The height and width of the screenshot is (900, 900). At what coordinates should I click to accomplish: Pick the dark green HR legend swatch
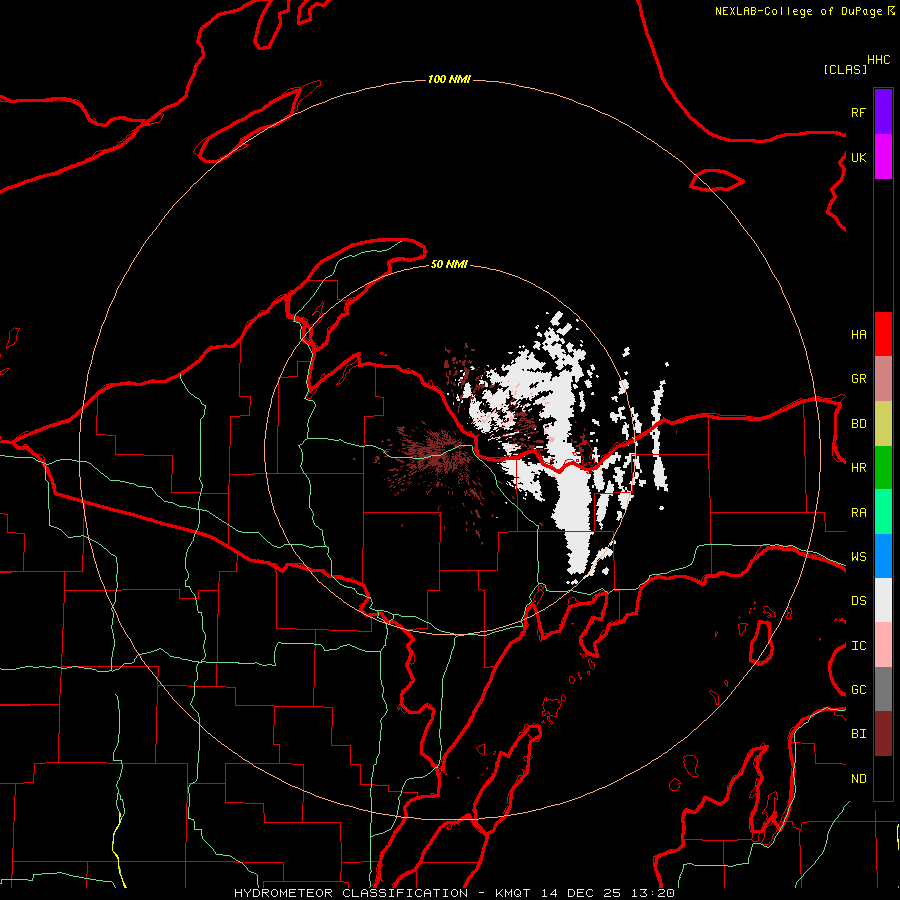coord(883,468)
